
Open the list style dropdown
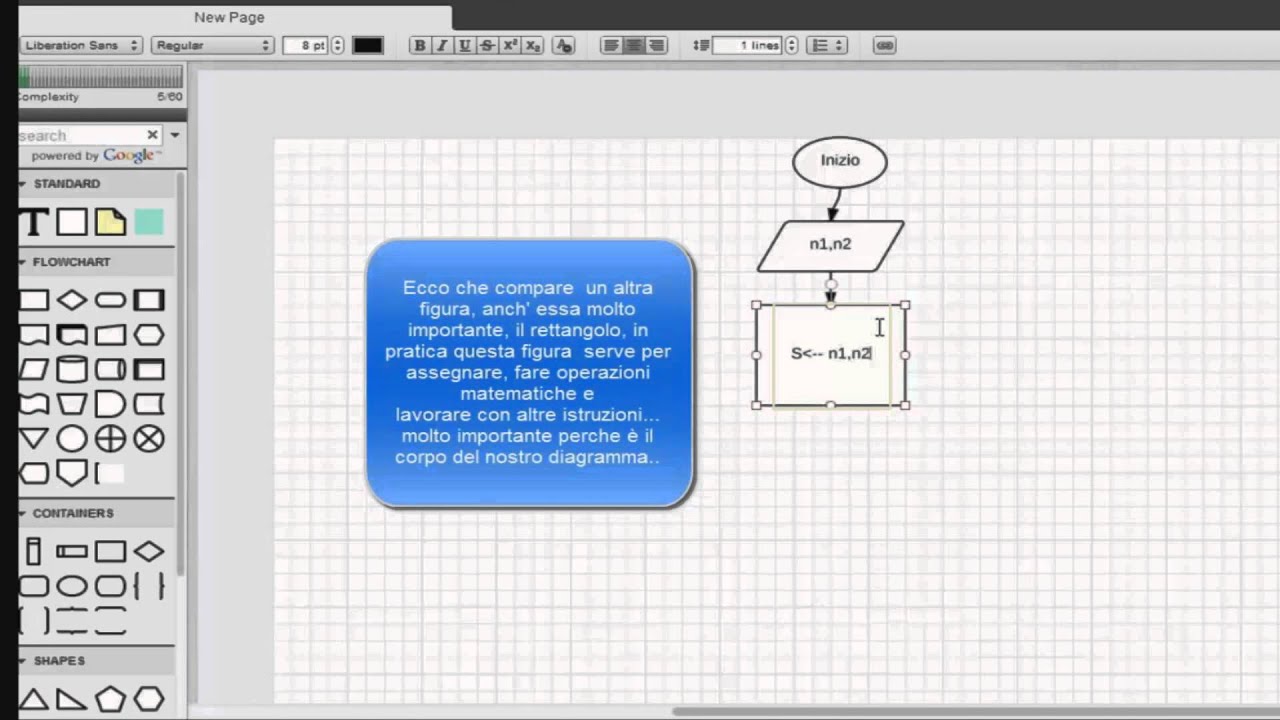[x=827, y=45]
